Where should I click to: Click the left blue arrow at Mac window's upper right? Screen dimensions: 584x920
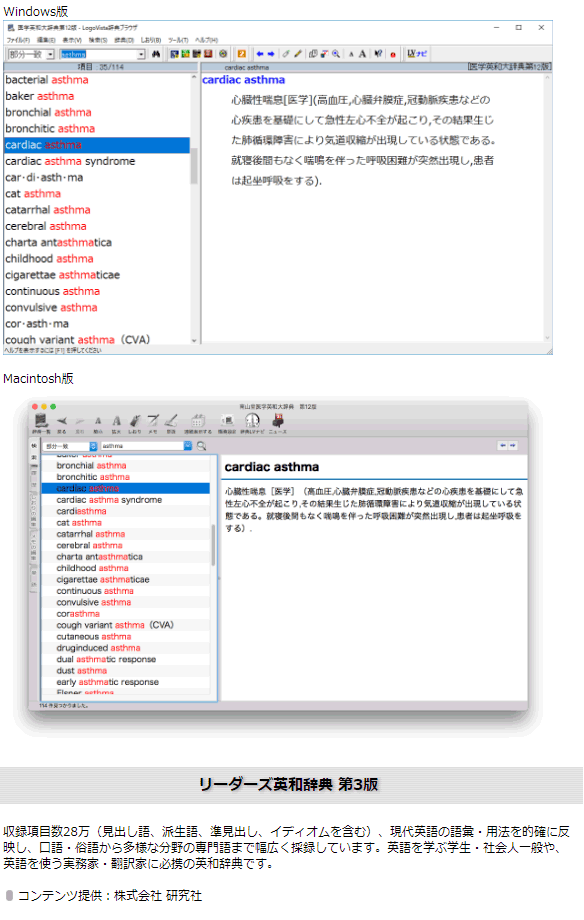[x=503, y=446]
